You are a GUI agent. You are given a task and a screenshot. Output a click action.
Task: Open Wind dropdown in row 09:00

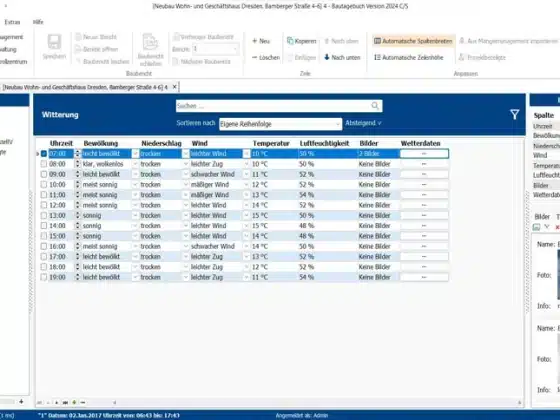tap(246, 174)
